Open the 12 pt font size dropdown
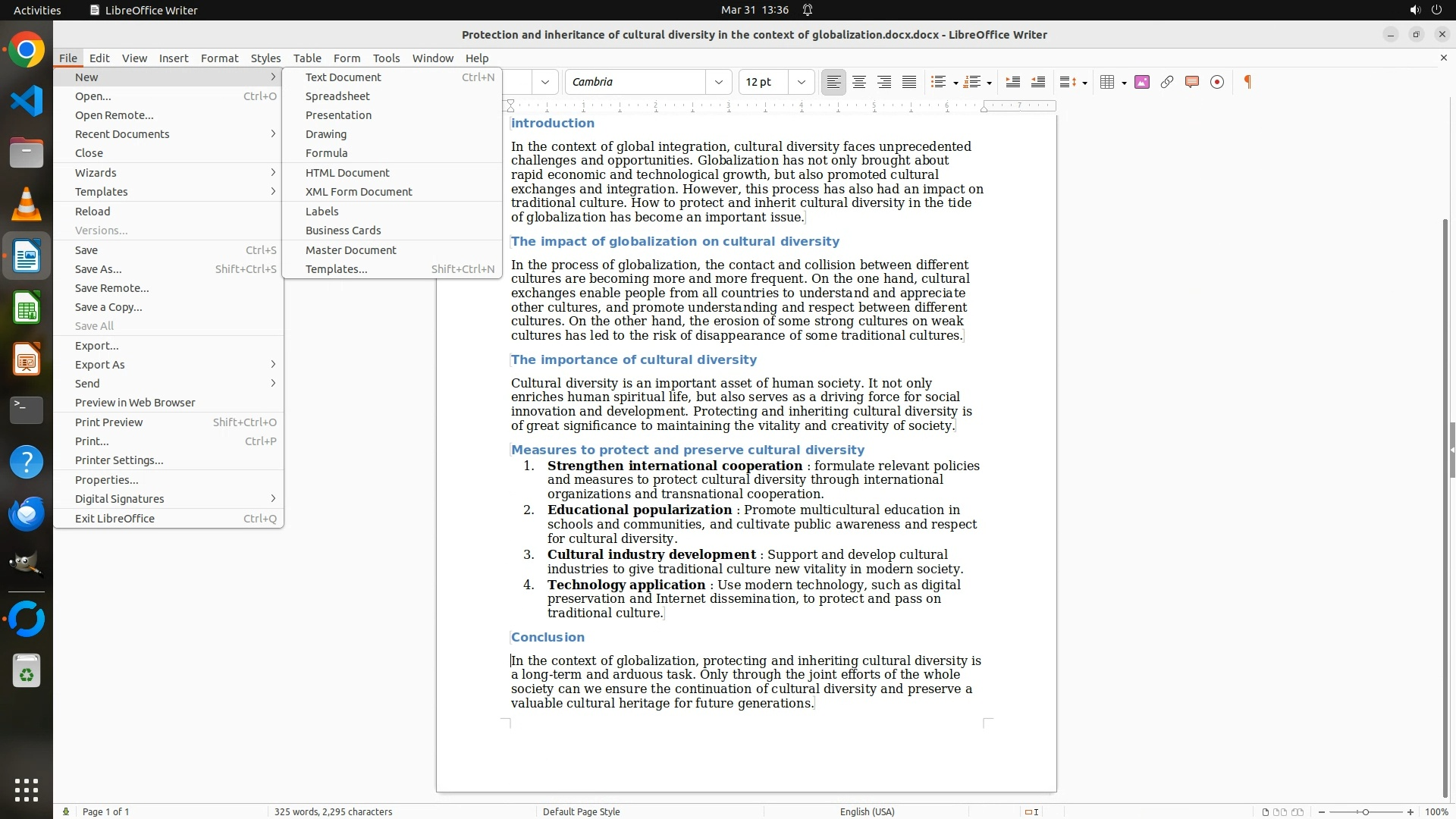1456x819 pixels. (802, 82)
